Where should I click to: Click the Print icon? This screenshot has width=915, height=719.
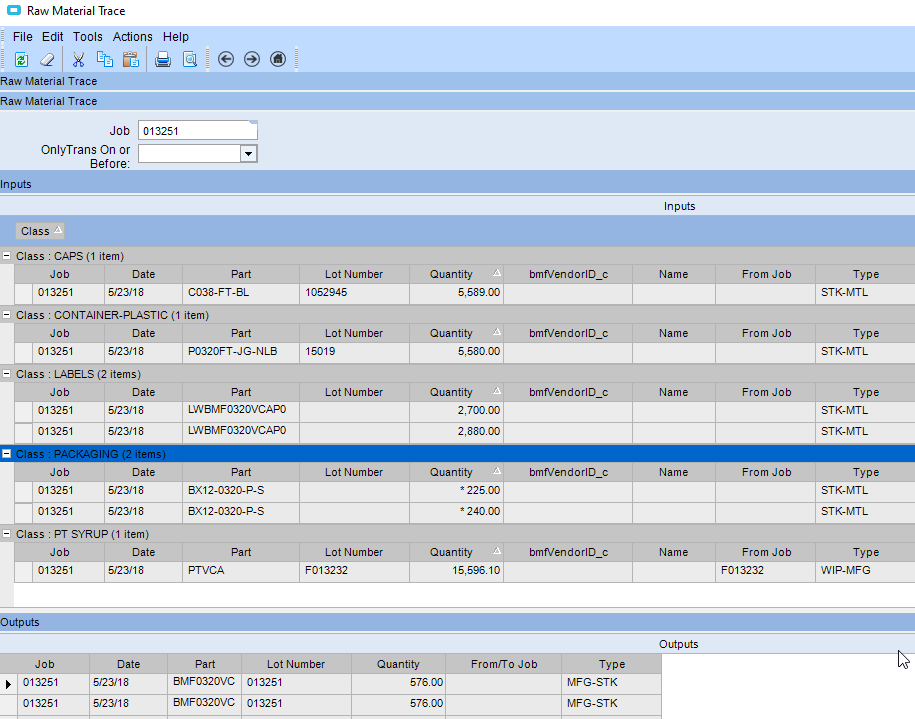pos(163,59)
